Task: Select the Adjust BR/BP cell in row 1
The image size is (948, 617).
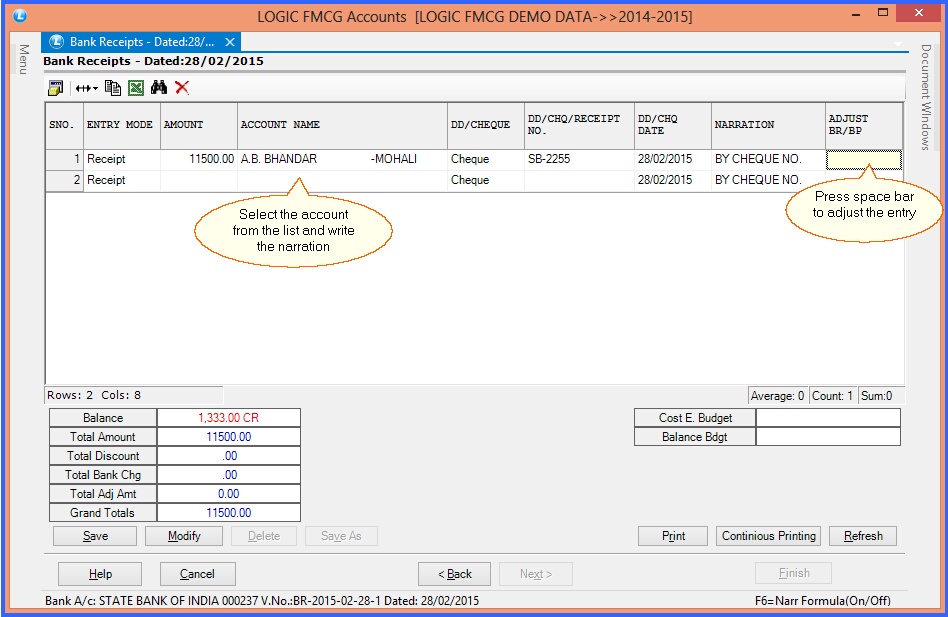Action: click(x=864, y=159)
